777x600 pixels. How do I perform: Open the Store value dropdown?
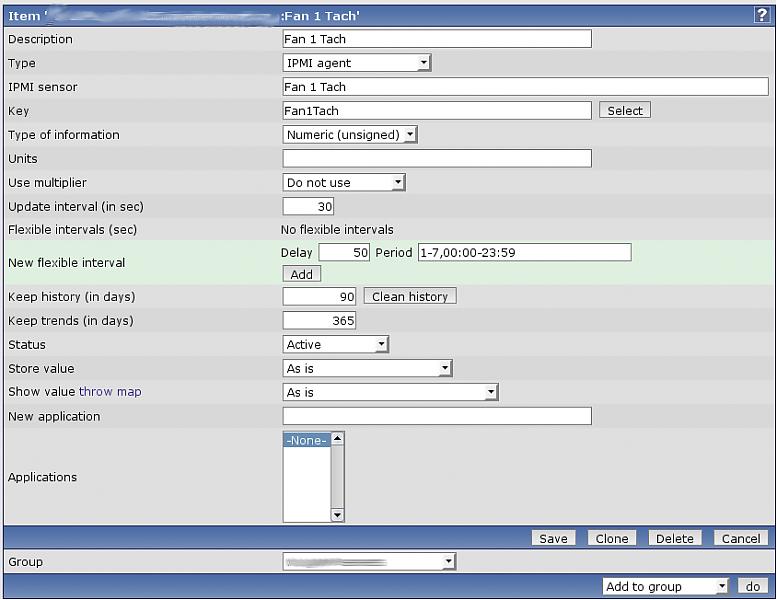click(368, 368)
